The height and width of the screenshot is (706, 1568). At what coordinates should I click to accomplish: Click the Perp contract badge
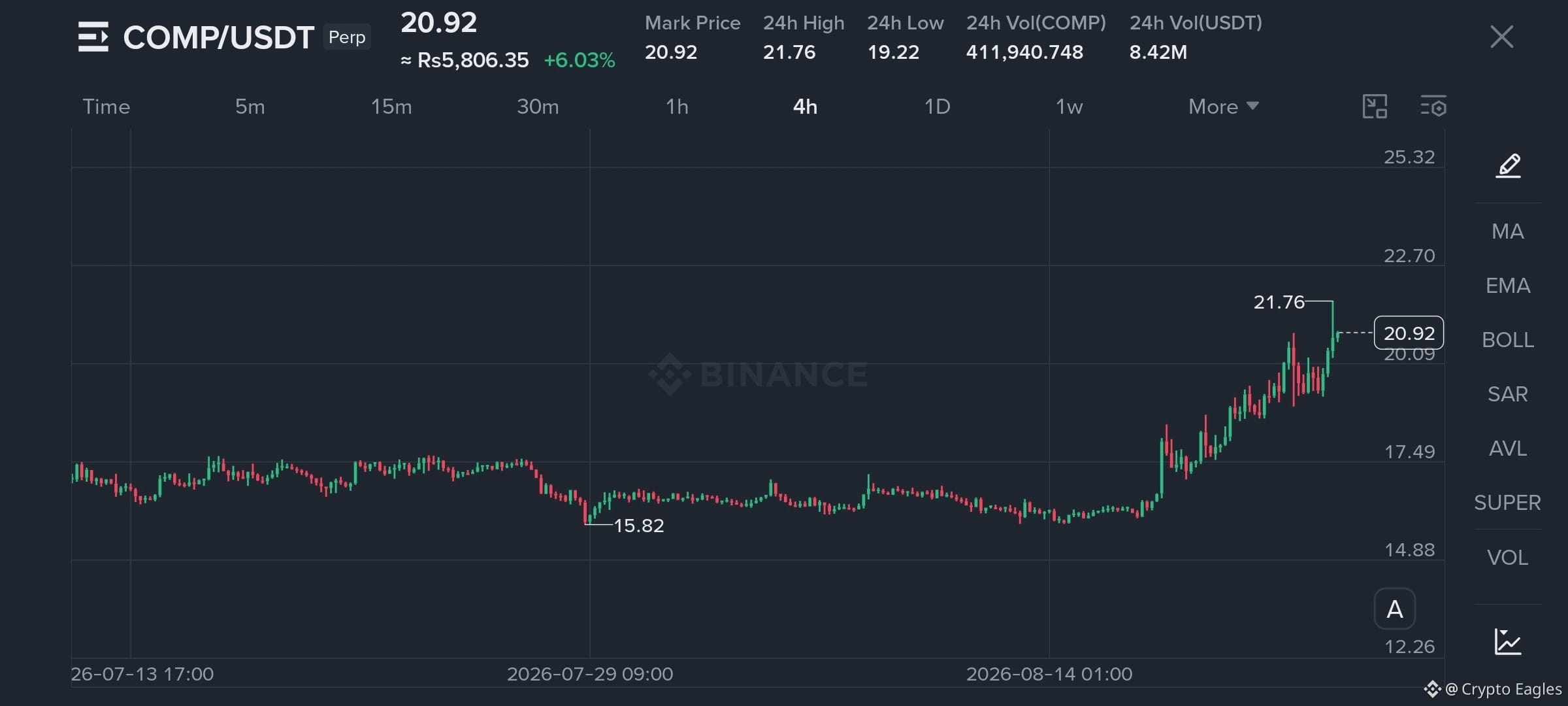coord(347,37)
